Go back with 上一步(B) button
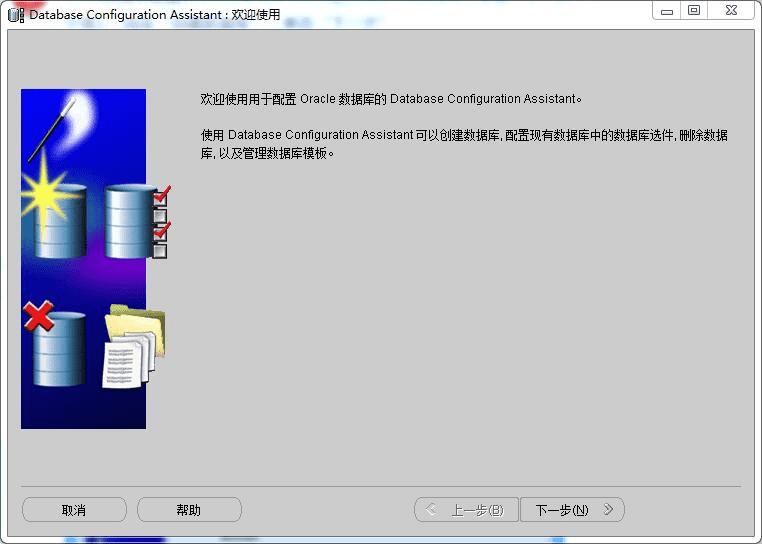Viewport: 762px width, 544px height. click(x=466, y=509)
